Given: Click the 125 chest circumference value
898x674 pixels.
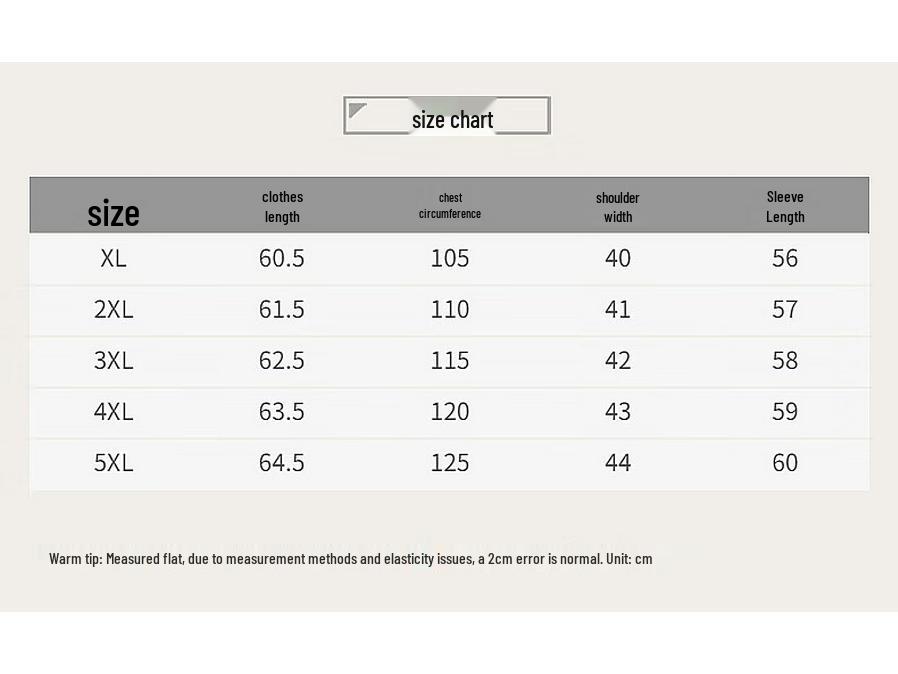Looking at the screenshot, I should point(450,463).
